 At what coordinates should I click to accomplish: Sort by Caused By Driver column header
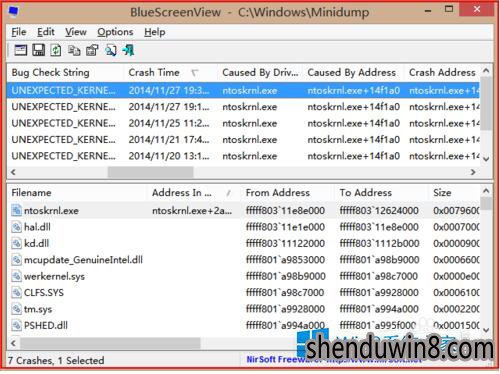click(260, 72)
